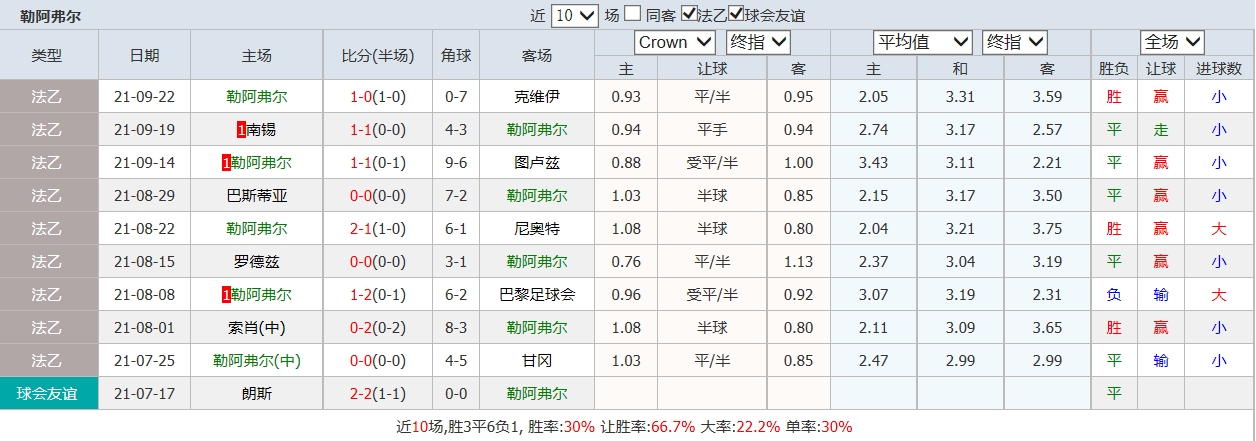The width and height of the screenshot is (1256, 441).
Task: Click handicap cell 平手
Action: (712, 129)
